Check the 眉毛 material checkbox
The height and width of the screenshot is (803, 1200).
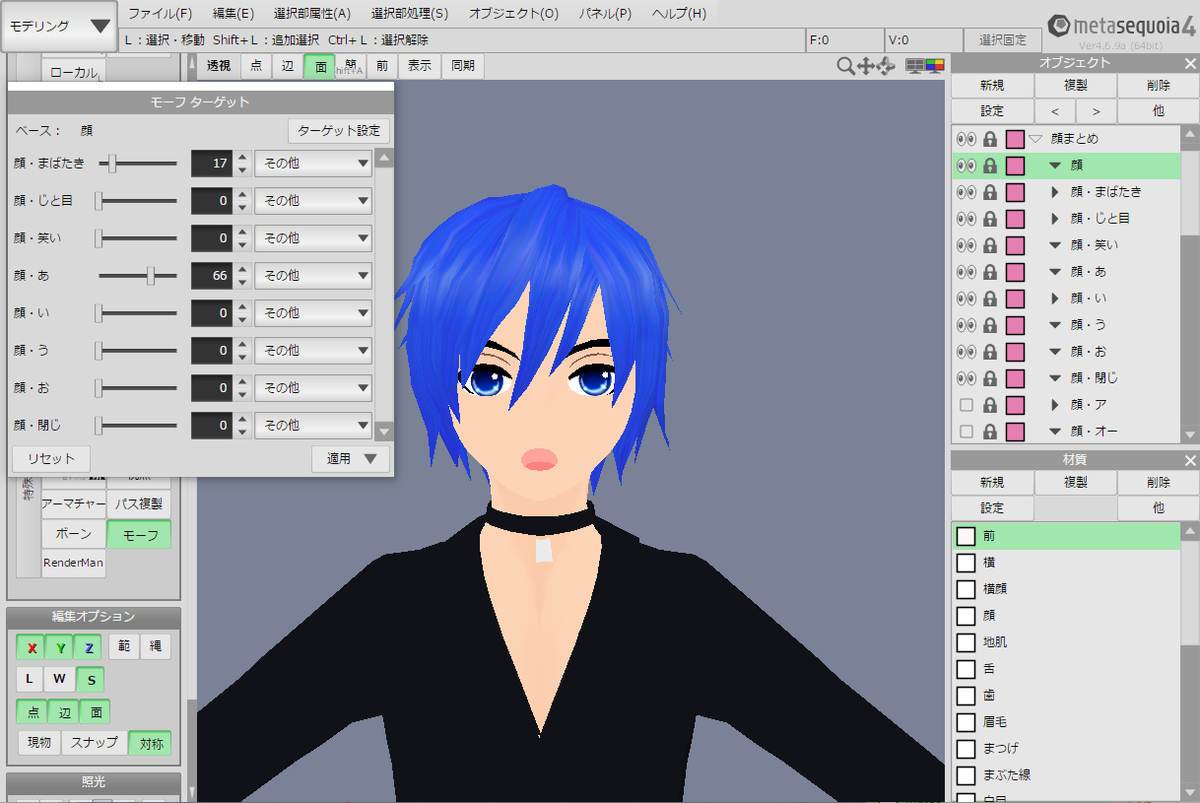coord(966,722)
